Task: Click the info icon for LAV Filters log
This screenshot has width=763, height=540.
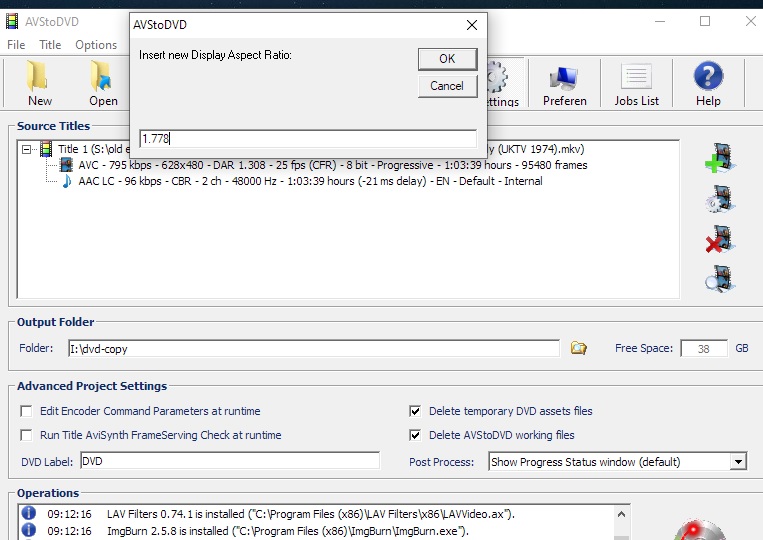Action: click(29, 513)
